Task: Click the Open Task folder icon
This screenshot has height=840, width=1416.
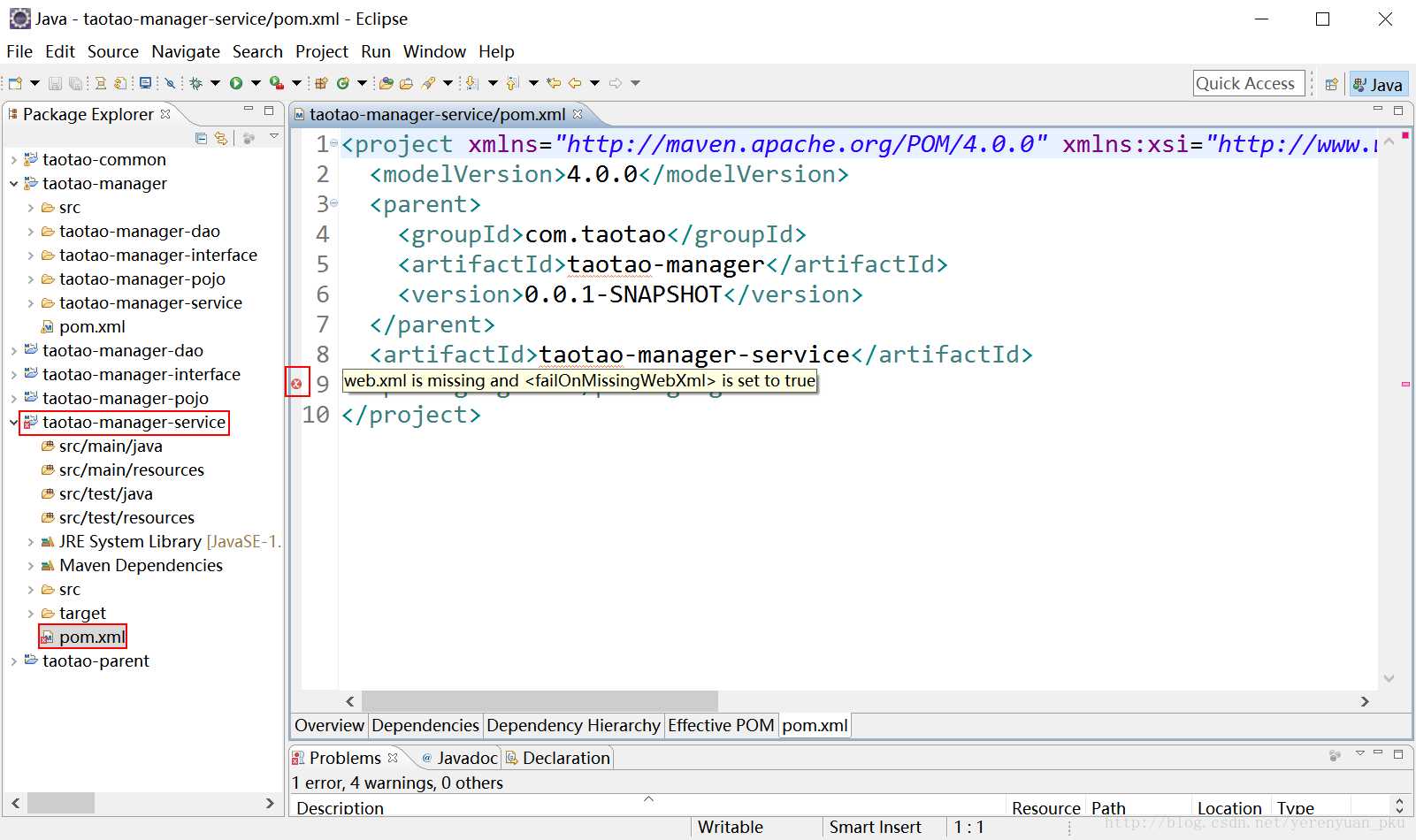Action: tap(406, 83)
